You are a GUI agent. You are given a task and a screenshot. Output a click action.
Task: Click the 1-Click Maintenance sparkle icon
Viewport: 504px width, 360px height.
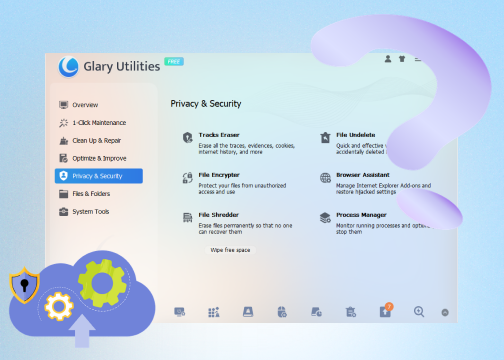point(63,123)
